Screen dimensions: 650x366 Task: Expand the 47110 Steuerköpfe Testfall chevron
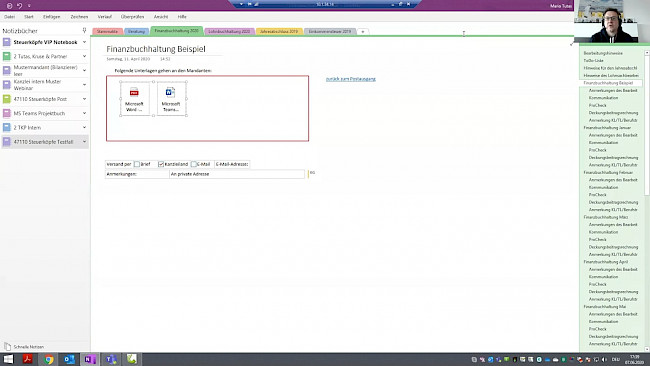coord(84,142)
